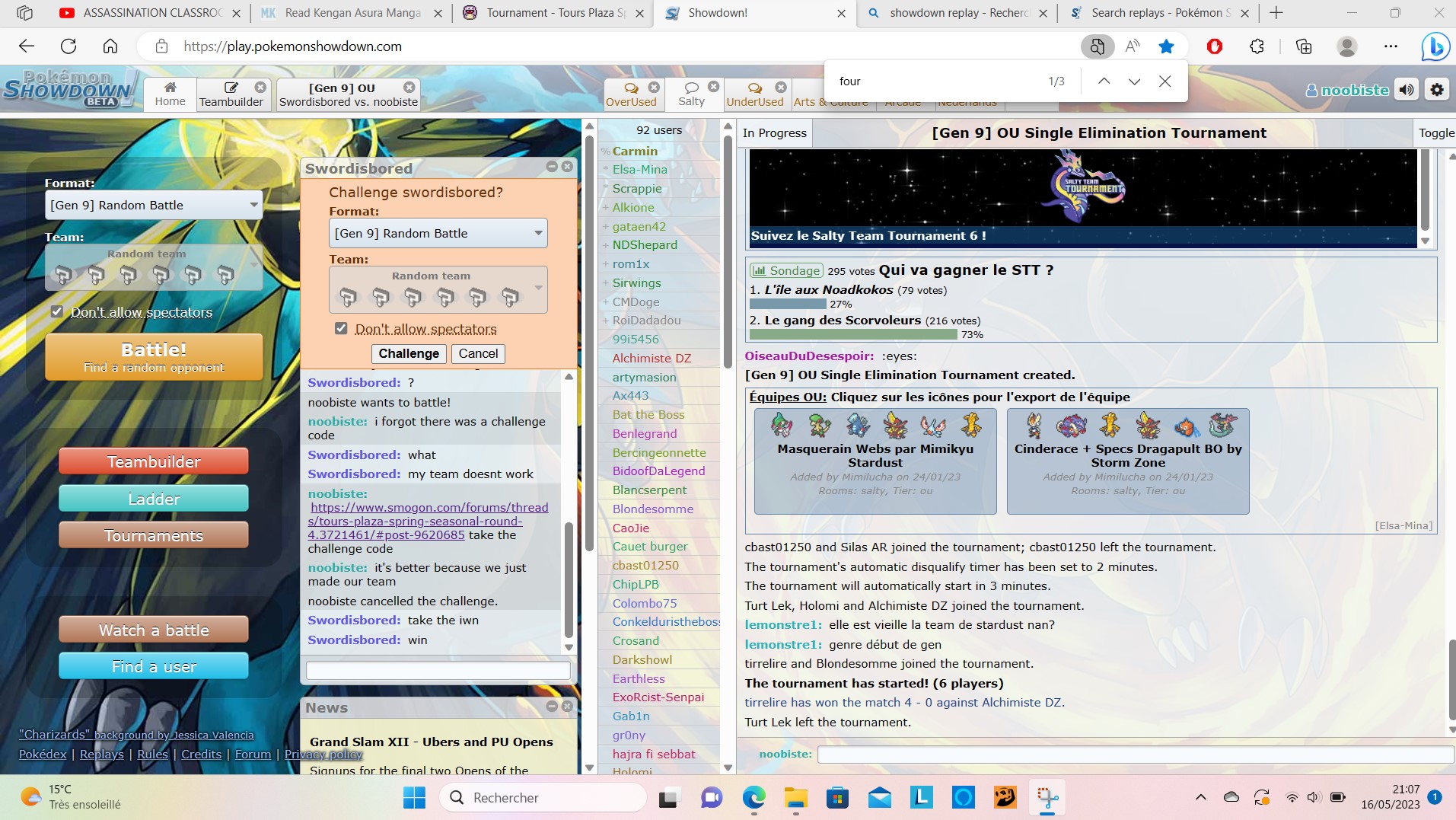Viewport: 1456px width, 820px height.
Task: Switch to the Teambuilder tab
Action: point(231,94)
